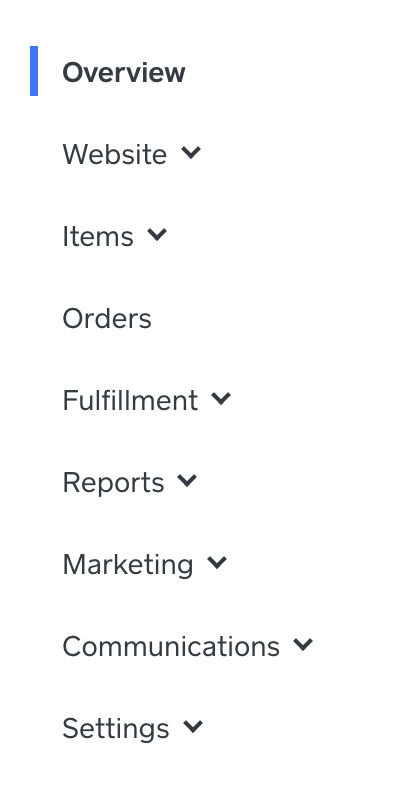Expand the Reports chevron arrow
This screenshot has width=398, height=788.
coord(187,480)
